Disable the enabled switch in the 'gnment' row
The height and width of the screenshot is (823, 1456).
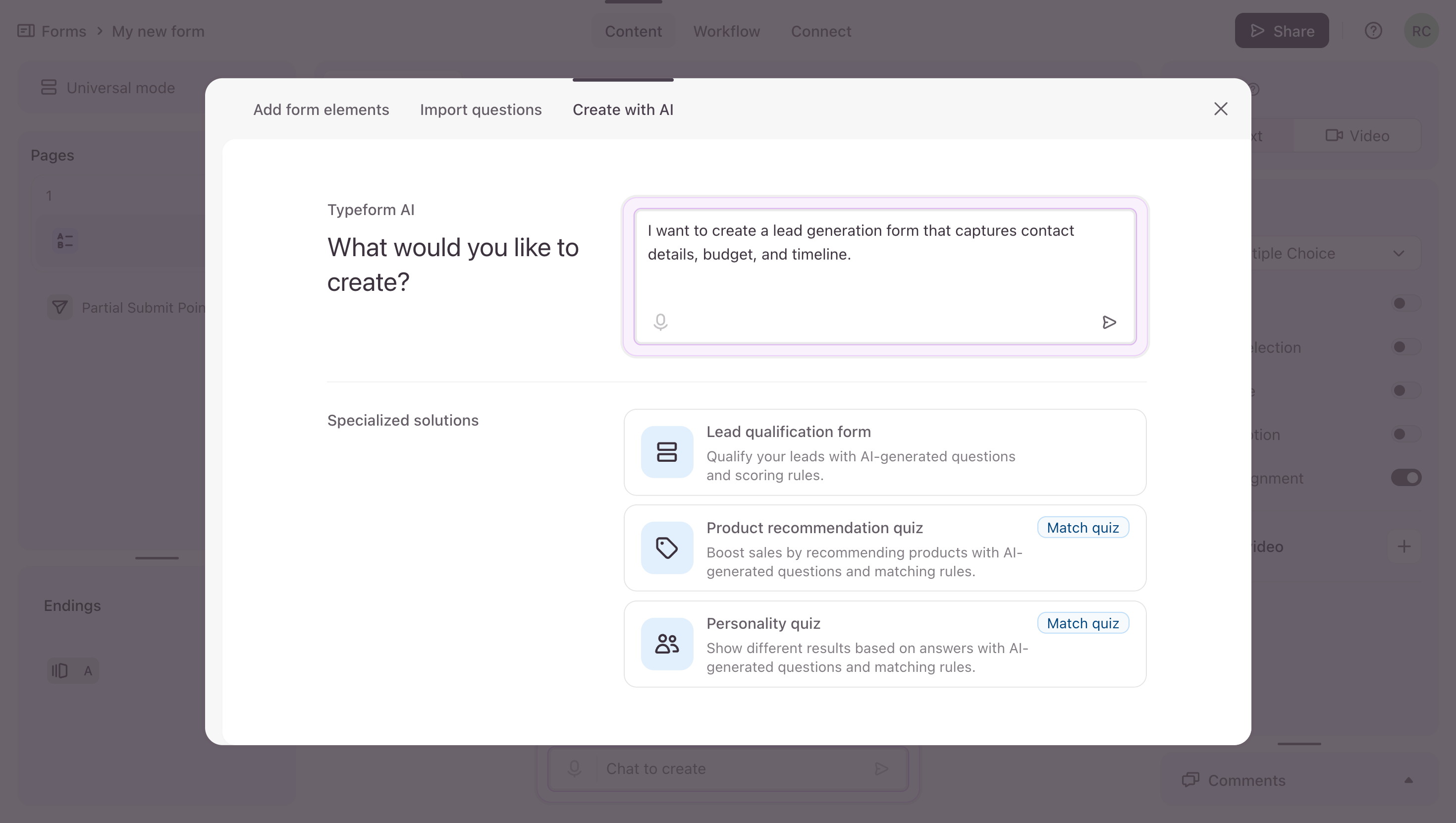1405,478
